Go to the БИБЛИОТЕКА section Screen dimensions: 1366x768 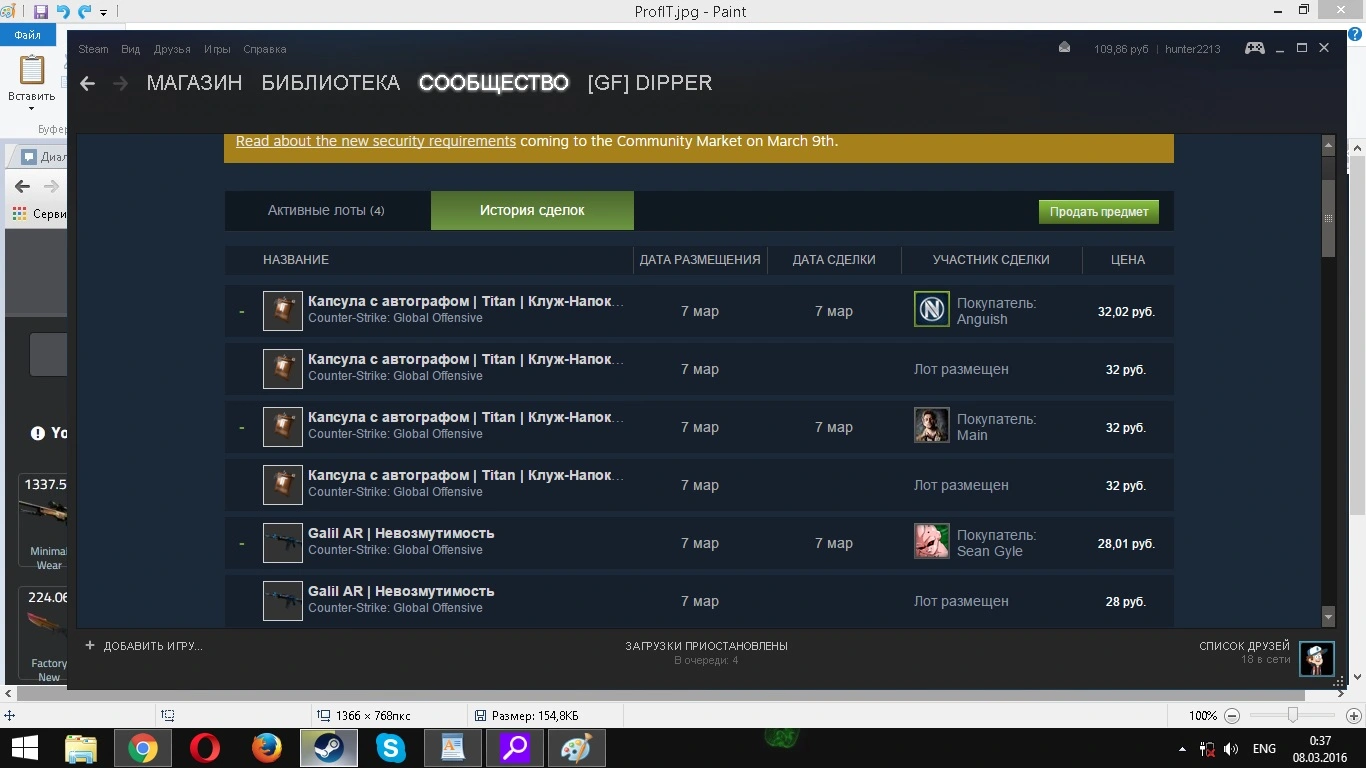(x=331, y=83)
